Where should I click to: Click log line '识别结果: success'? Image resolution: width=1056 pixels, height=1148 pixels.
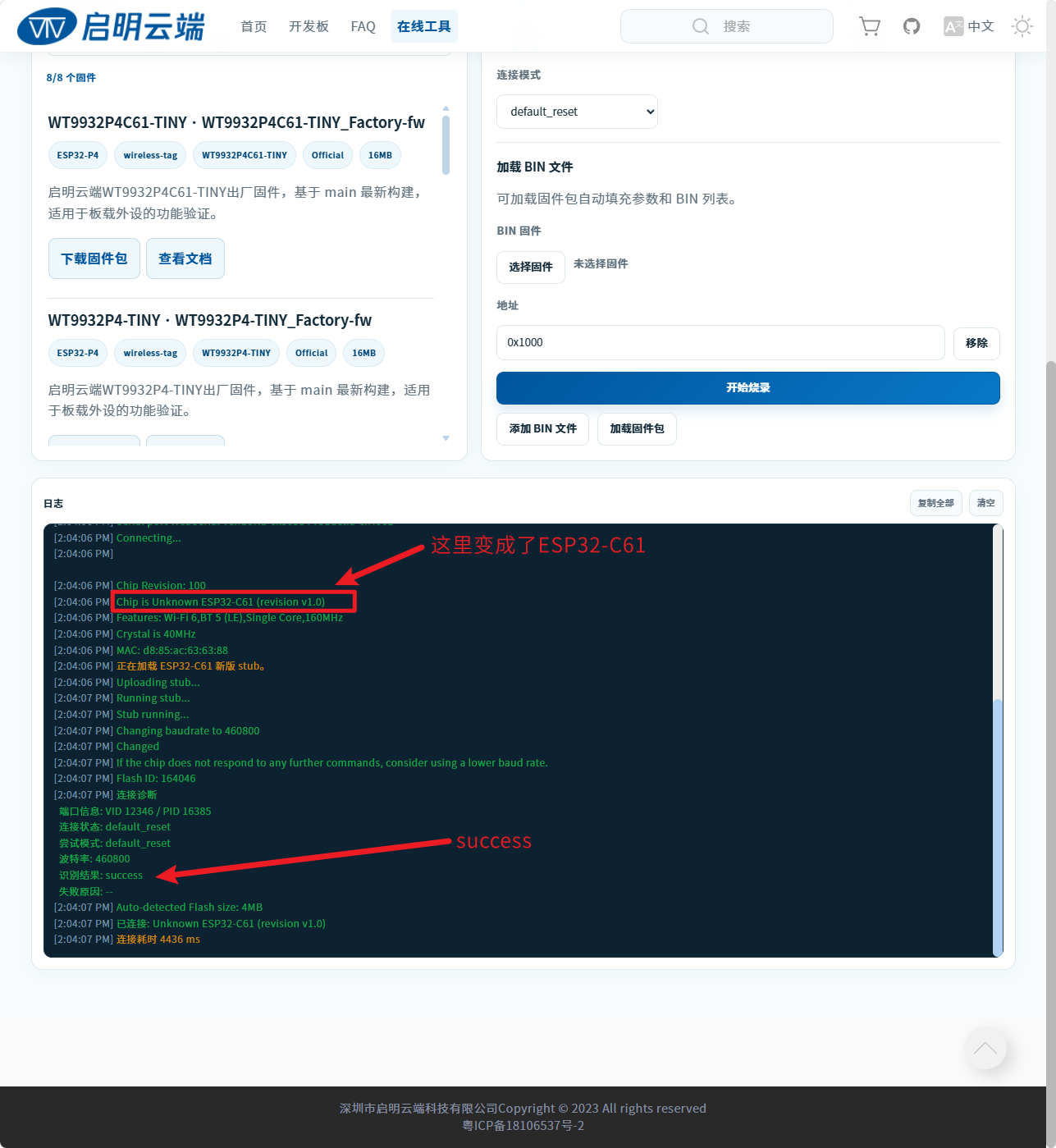(101, 876)
